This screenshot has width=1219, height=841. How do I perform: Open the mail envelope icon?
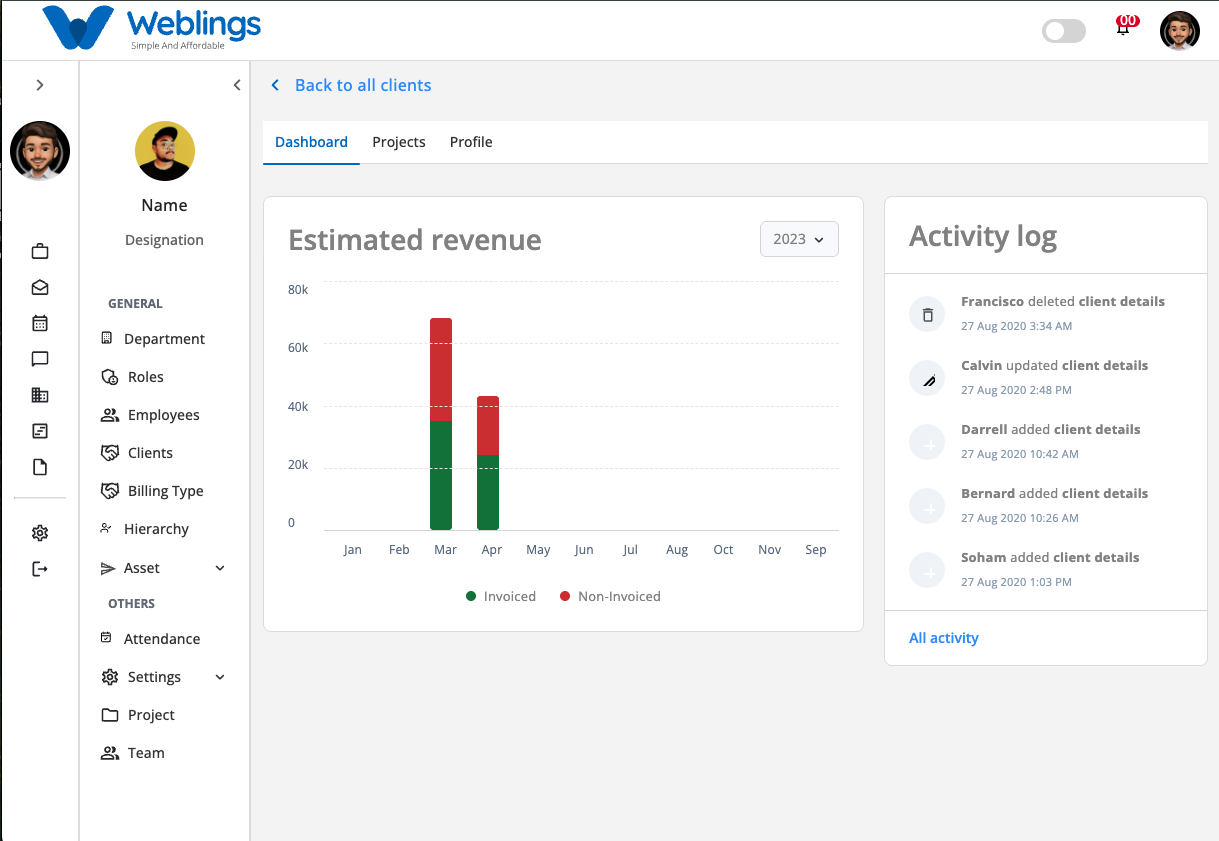tap(40, 287)
